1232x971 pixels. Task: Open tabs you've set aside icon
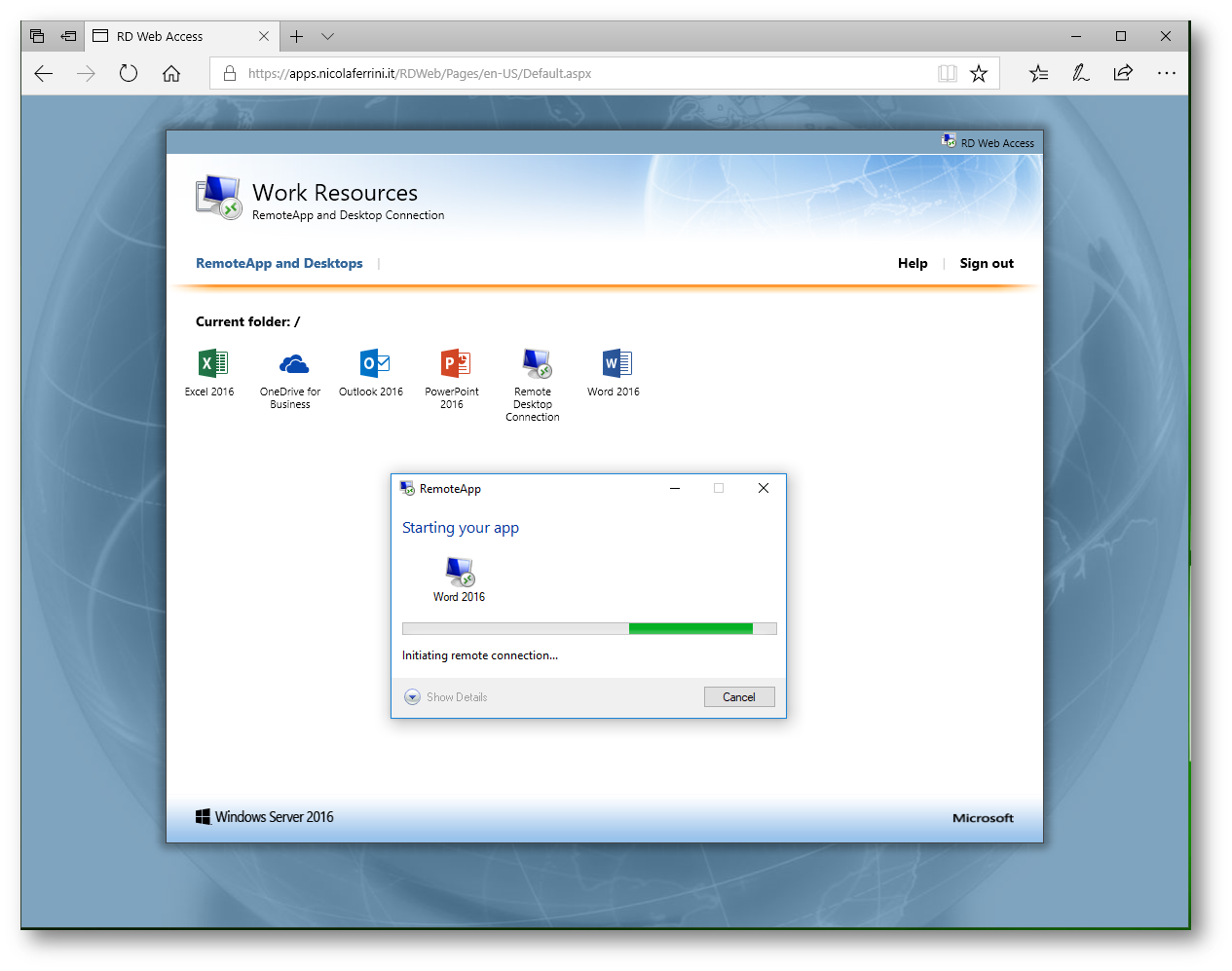[x=37, y=36]
